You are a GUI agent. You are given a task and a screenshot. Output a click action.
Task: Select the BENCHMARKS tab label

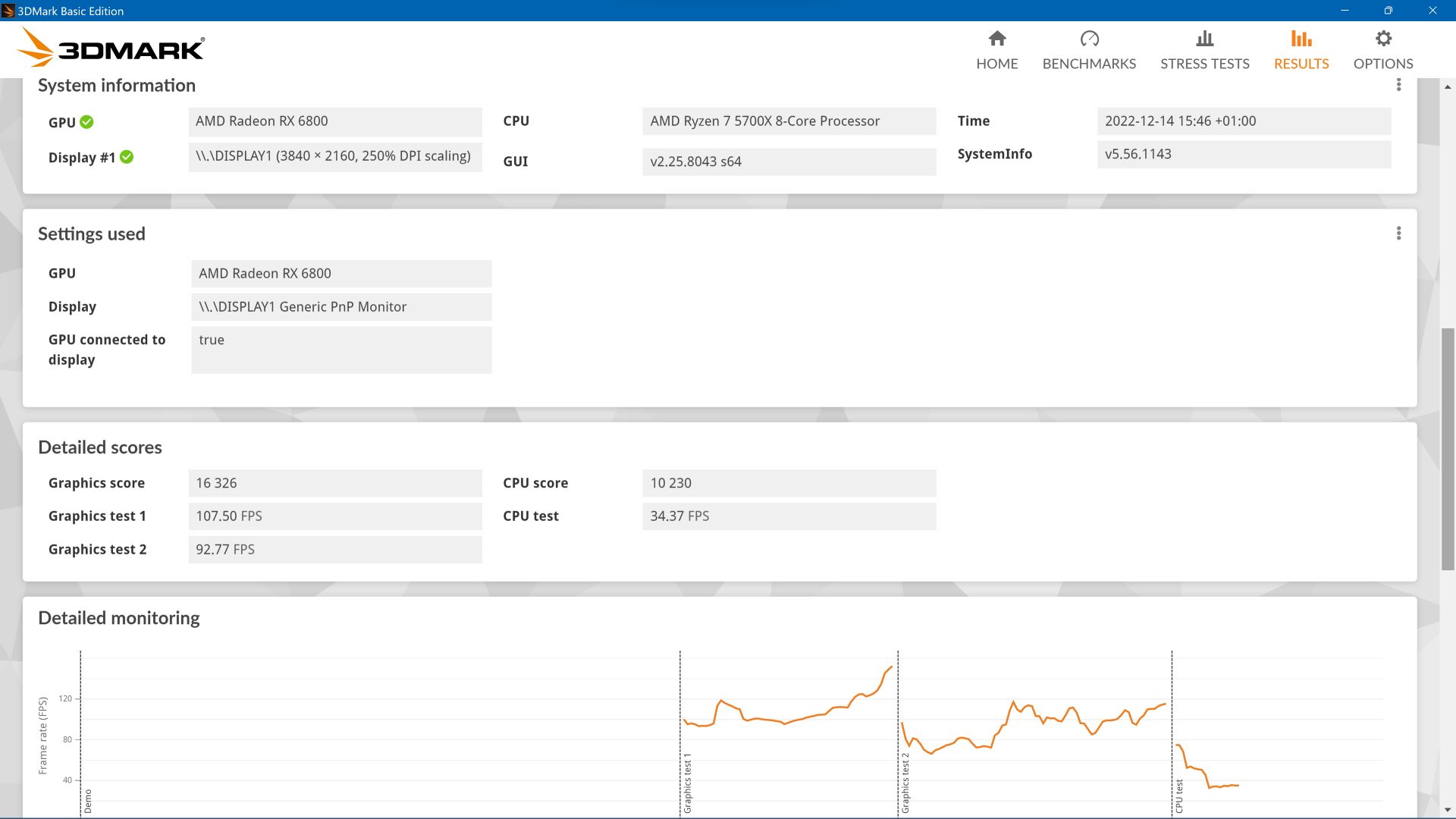click(x=1089, y=64)
